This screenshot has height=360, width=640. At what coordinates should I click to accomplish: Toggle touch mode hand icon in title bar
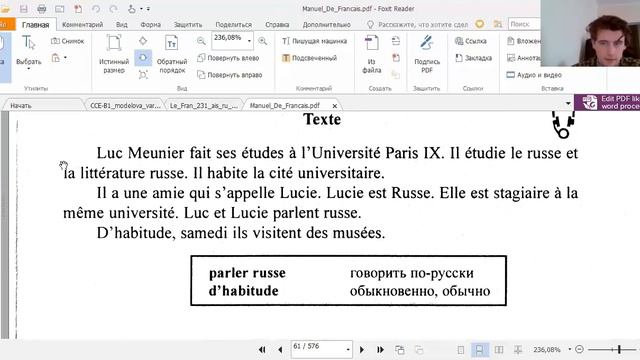click(132, 9)
